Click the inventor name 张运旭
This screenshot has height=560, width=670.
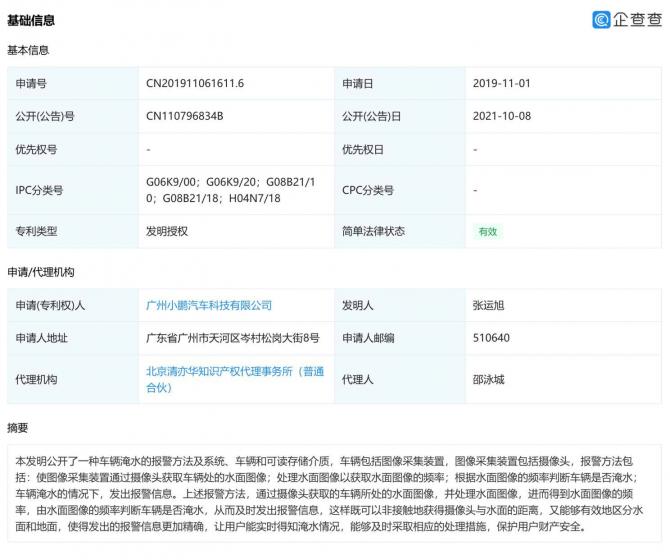[x=491, y=305]
